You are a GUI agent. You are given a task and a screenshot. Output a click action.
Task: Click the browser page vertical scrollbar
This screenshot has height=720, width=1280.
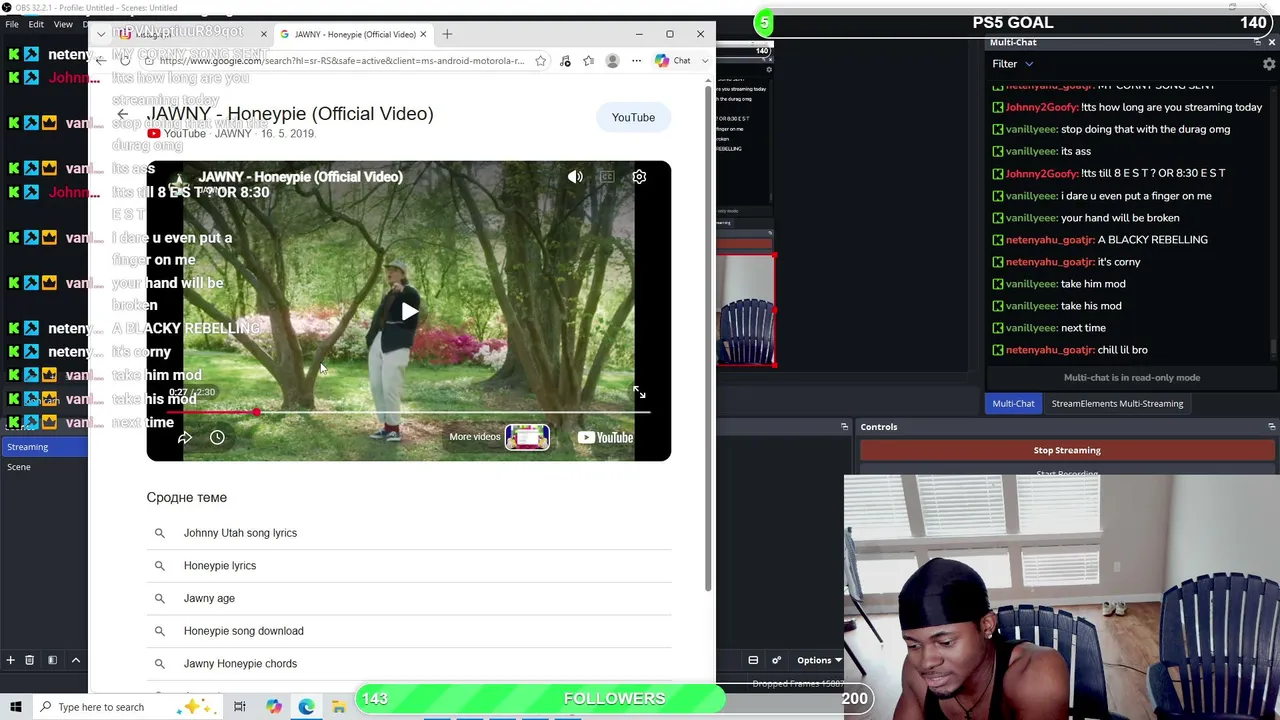pos(709,338)
